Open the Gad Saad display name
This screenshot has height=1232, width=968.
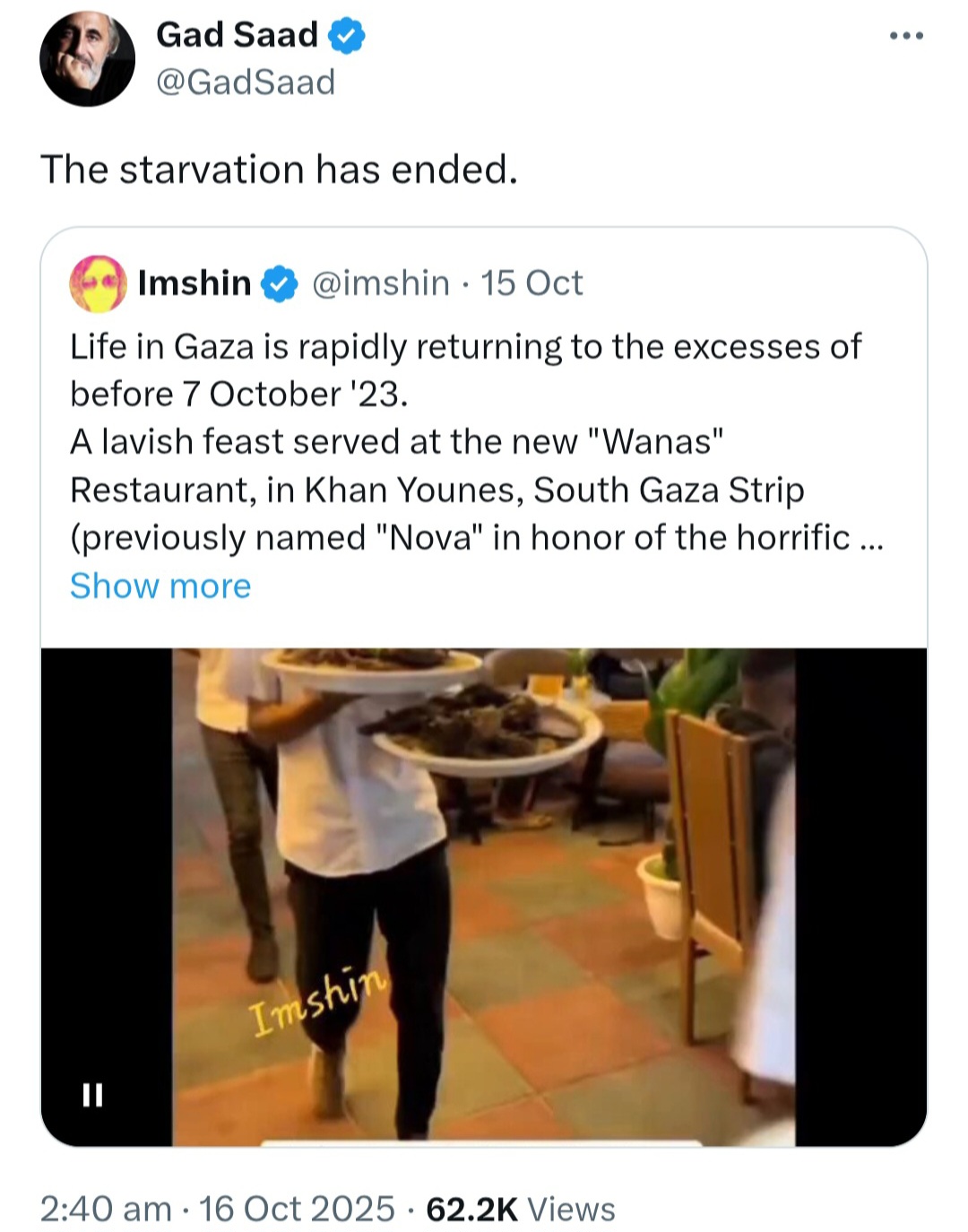click(x=237, y=35)
